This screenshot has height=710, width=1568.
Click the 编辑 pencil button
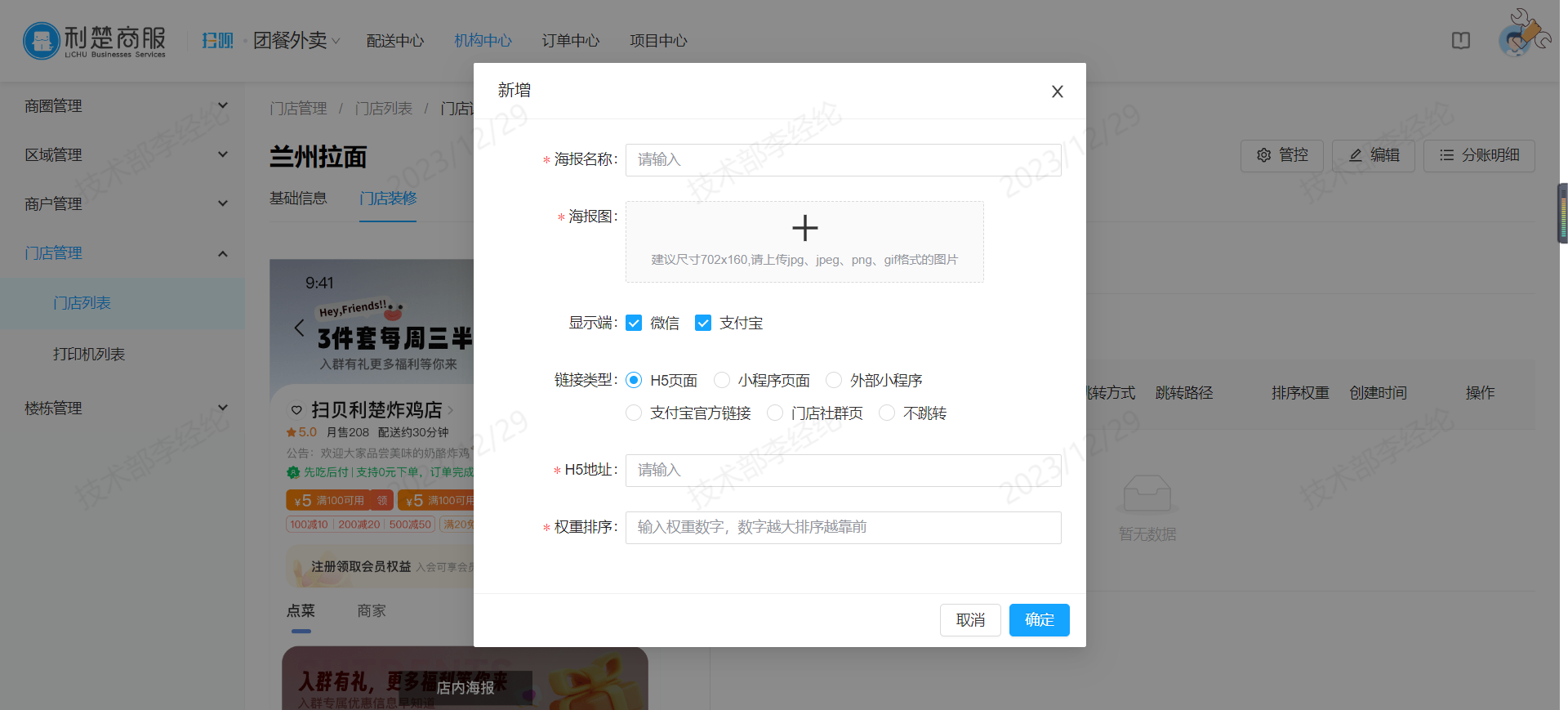(x=1374, y=155)
